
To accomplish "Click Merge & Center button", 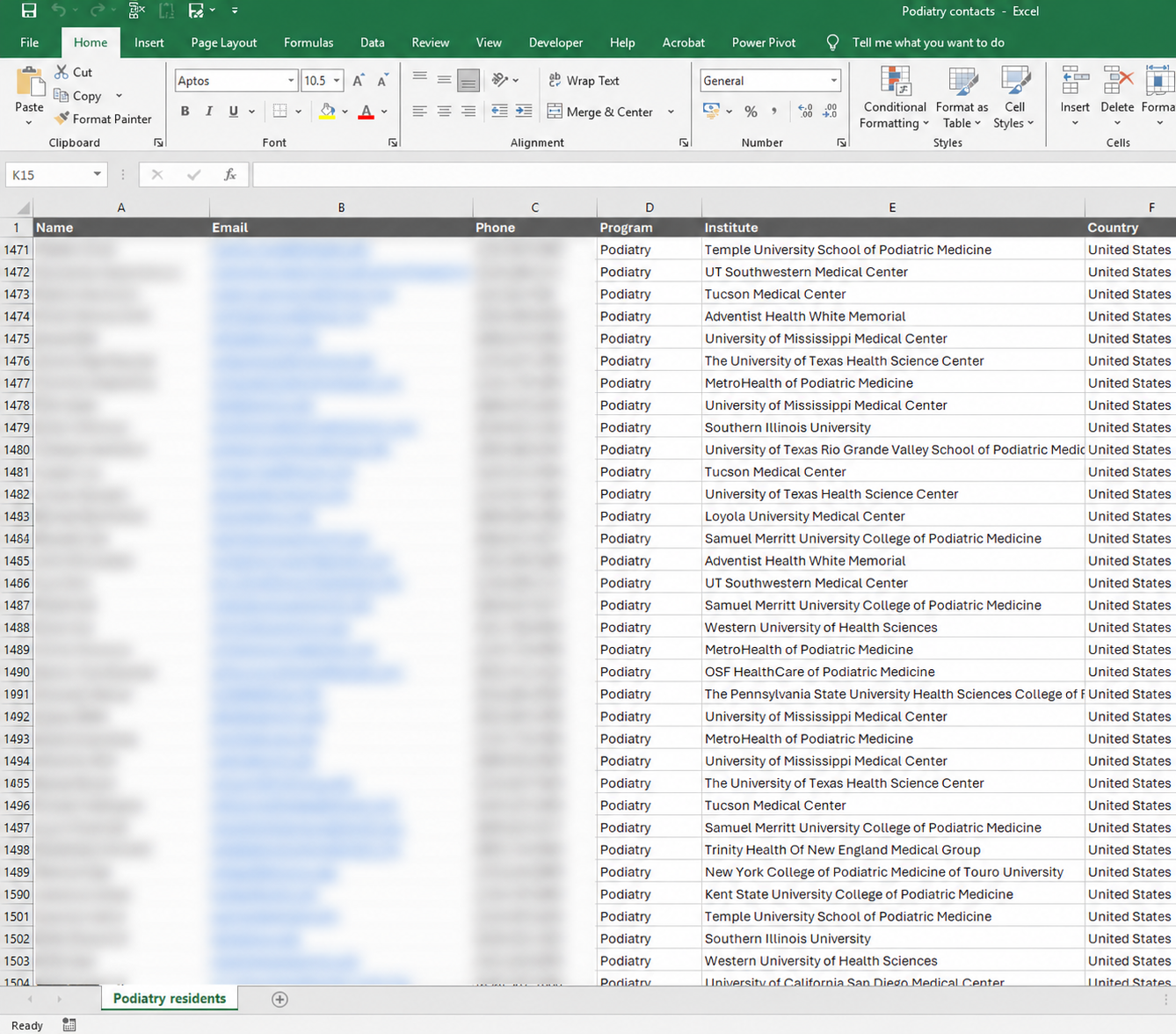I will click(600, 112).
